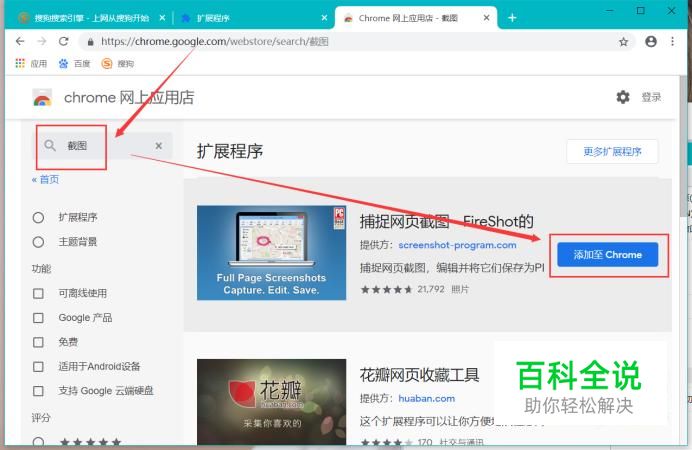
Task: Open the 应用 apps shortcut in bookmarks bar
Action: (31, 64)
